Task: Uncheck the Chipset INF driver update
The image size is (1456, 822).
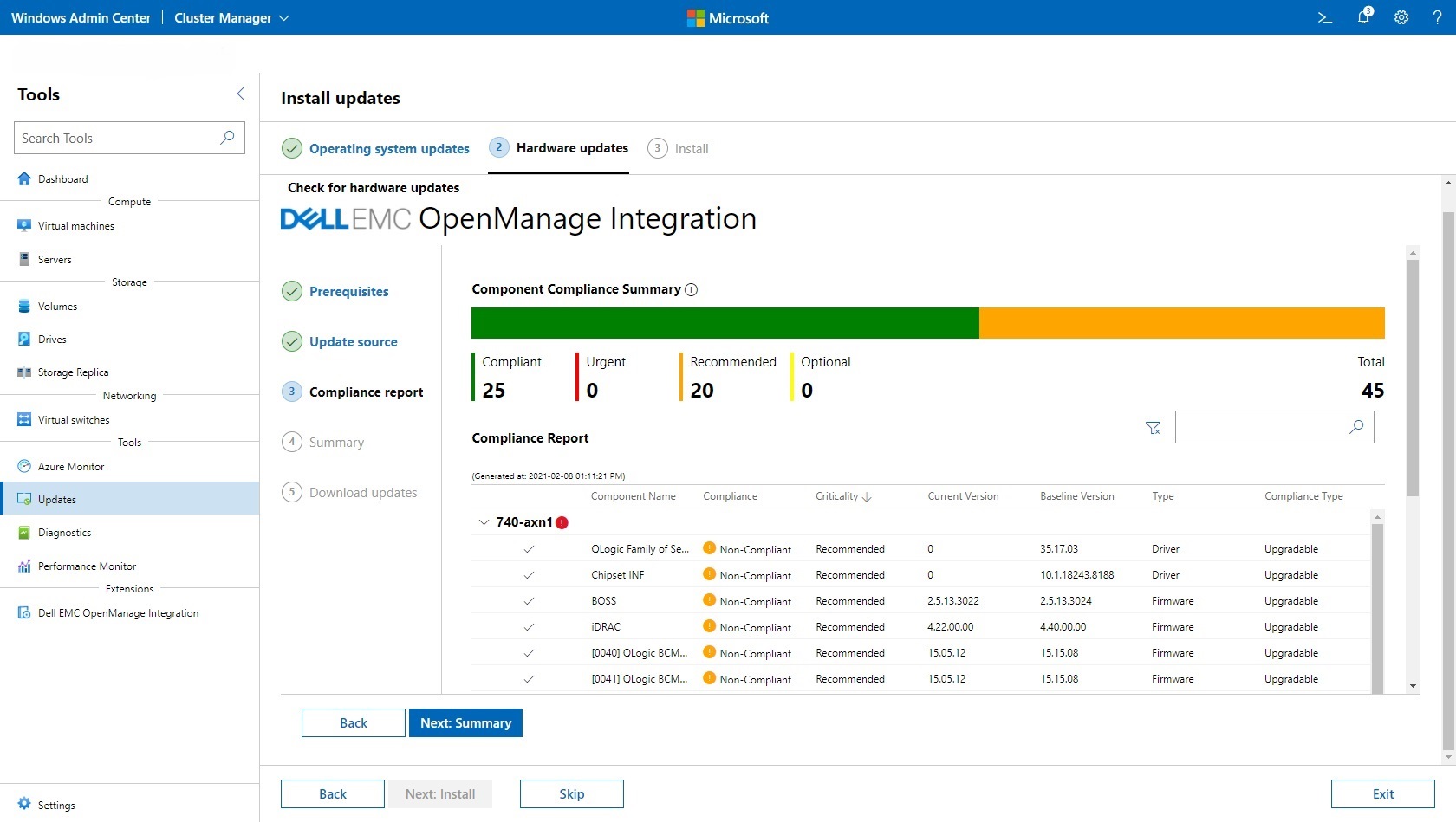Action: (x=529, y=574)
